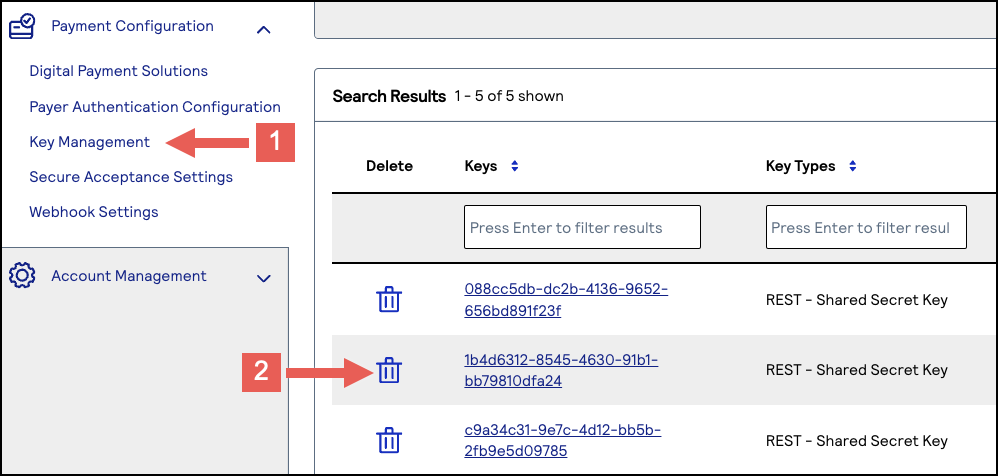998x476 pixels.
Task: Delete key 088cc5db using trash icon
Action: 389,299
